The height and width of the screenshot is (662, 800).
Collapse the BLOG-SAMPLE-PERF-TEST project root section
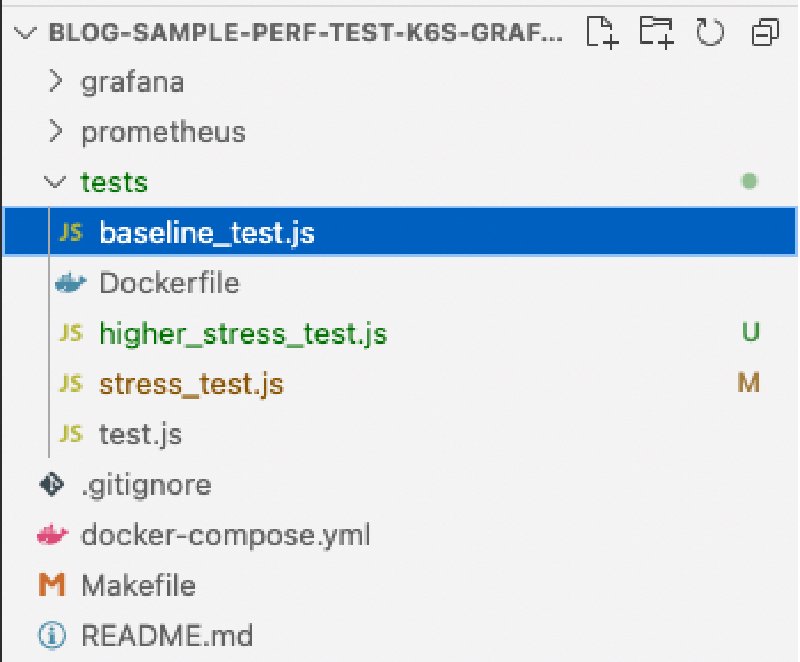[x=25, y=33]
